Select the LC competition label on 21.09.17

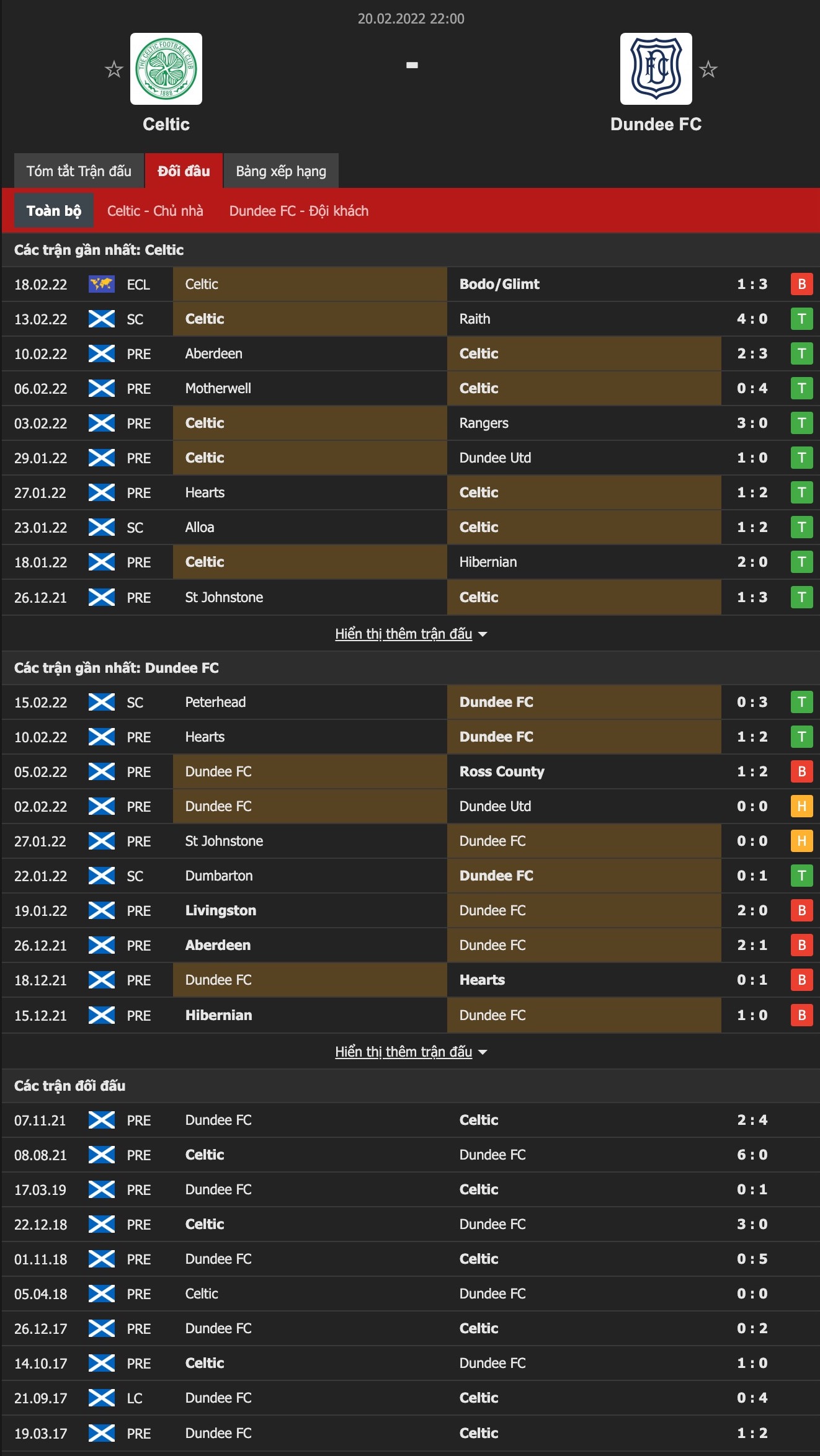coord(135,1398)
